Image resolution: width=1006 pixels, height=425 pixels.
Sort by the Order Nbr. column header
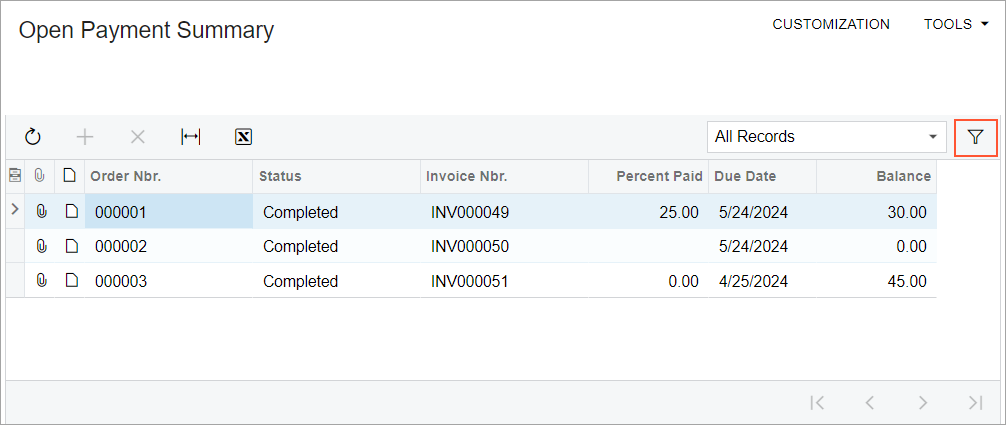[126, 176]
